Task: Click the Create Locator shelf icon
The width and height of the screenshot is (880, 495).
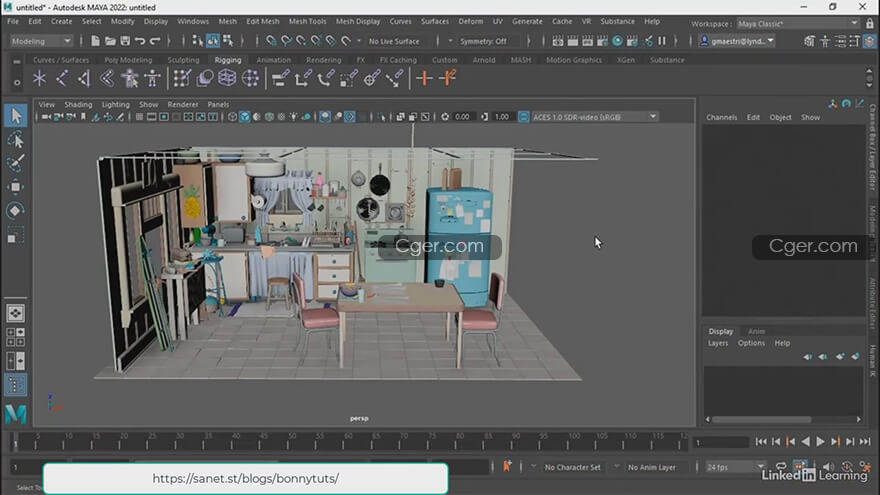Action: click(x=39, y=79)
